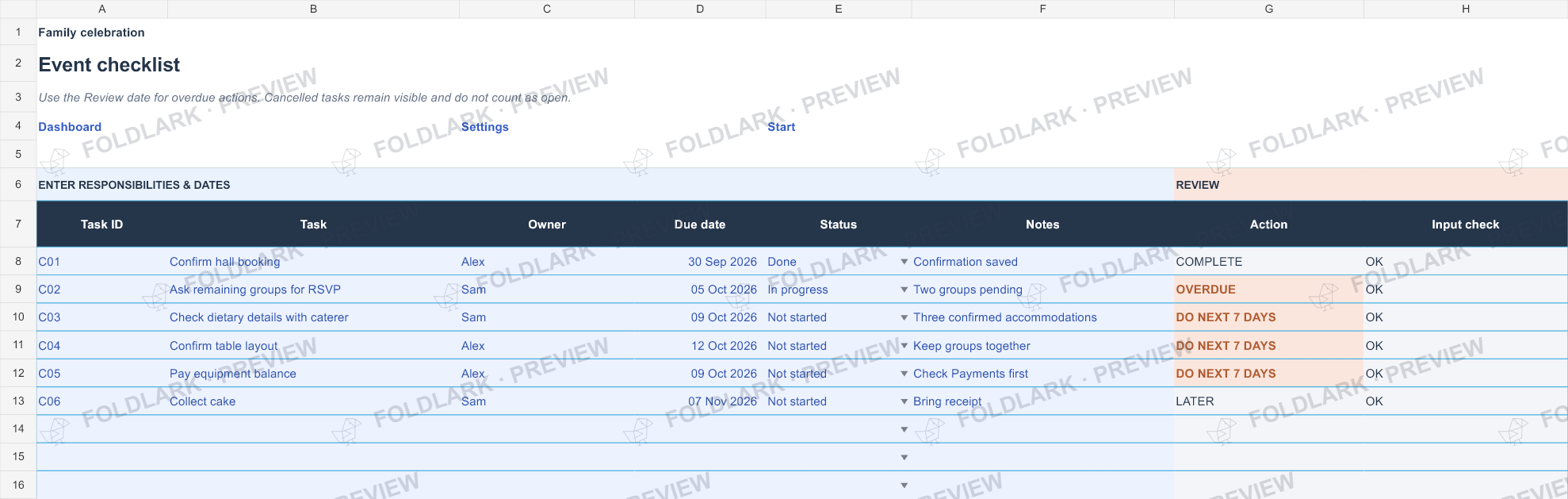Screen dimensions: 1568x499
Task: Select column B header
Action: (314, 9)
